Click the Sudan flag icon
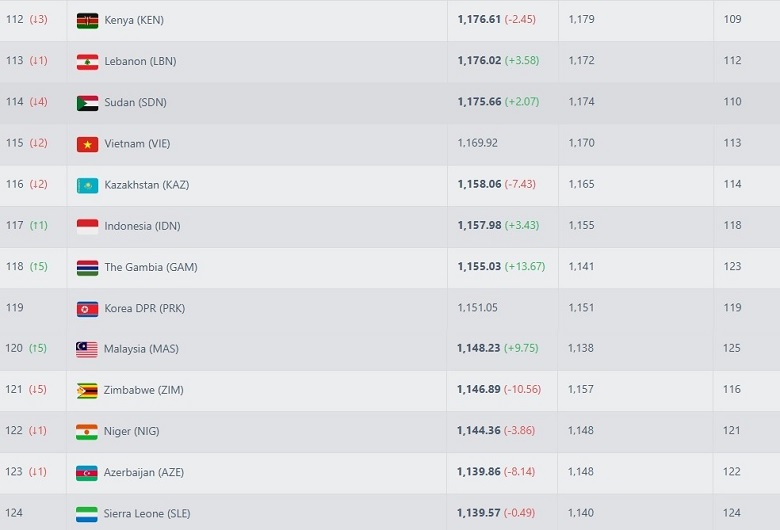Image resolution: width=780 pixels, height=530 pixels. pos(87,102)
